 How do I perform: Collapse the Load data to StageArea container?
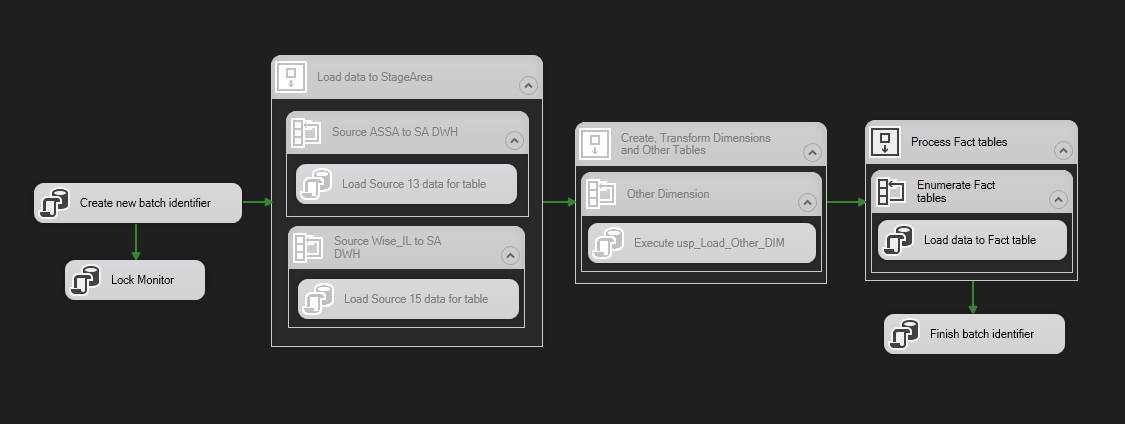(x=526, y=86)
